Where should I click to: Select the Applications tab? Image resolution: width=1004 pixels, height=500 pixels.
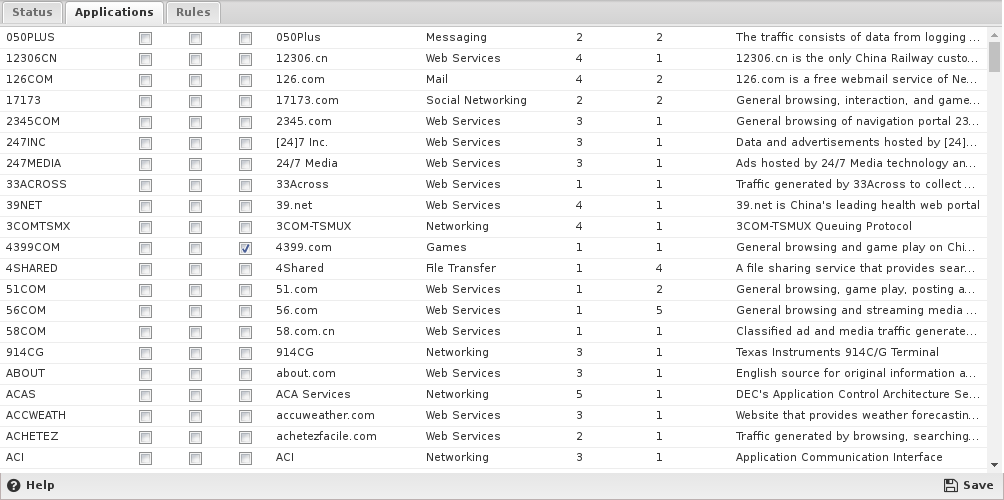click(114, 12)
